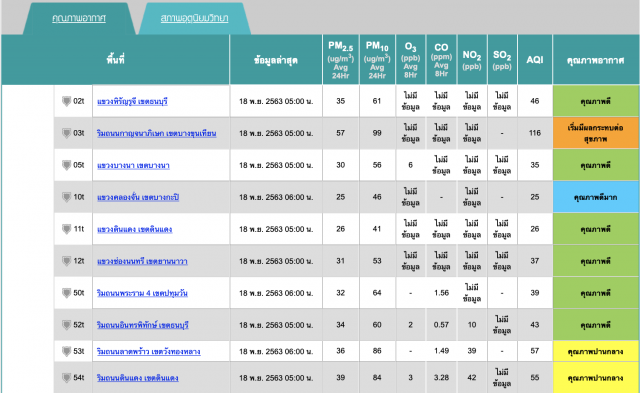Select the PM10 value 86 in row 53t
640x393 pixels.
[377, 351]
